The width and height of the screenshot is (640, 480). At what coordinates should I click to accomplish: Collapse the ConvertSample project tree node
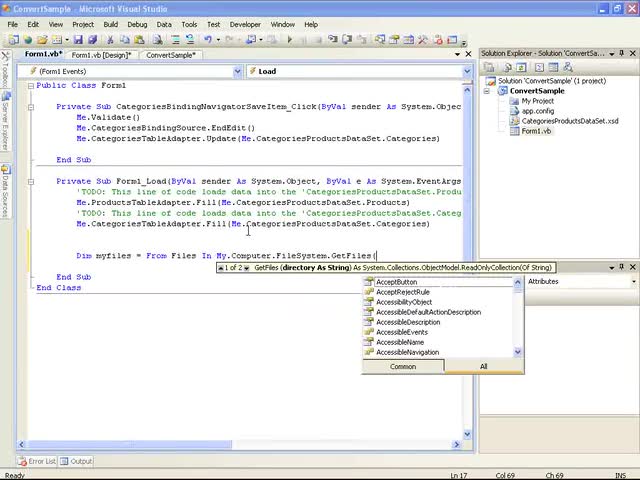[487, 91]
